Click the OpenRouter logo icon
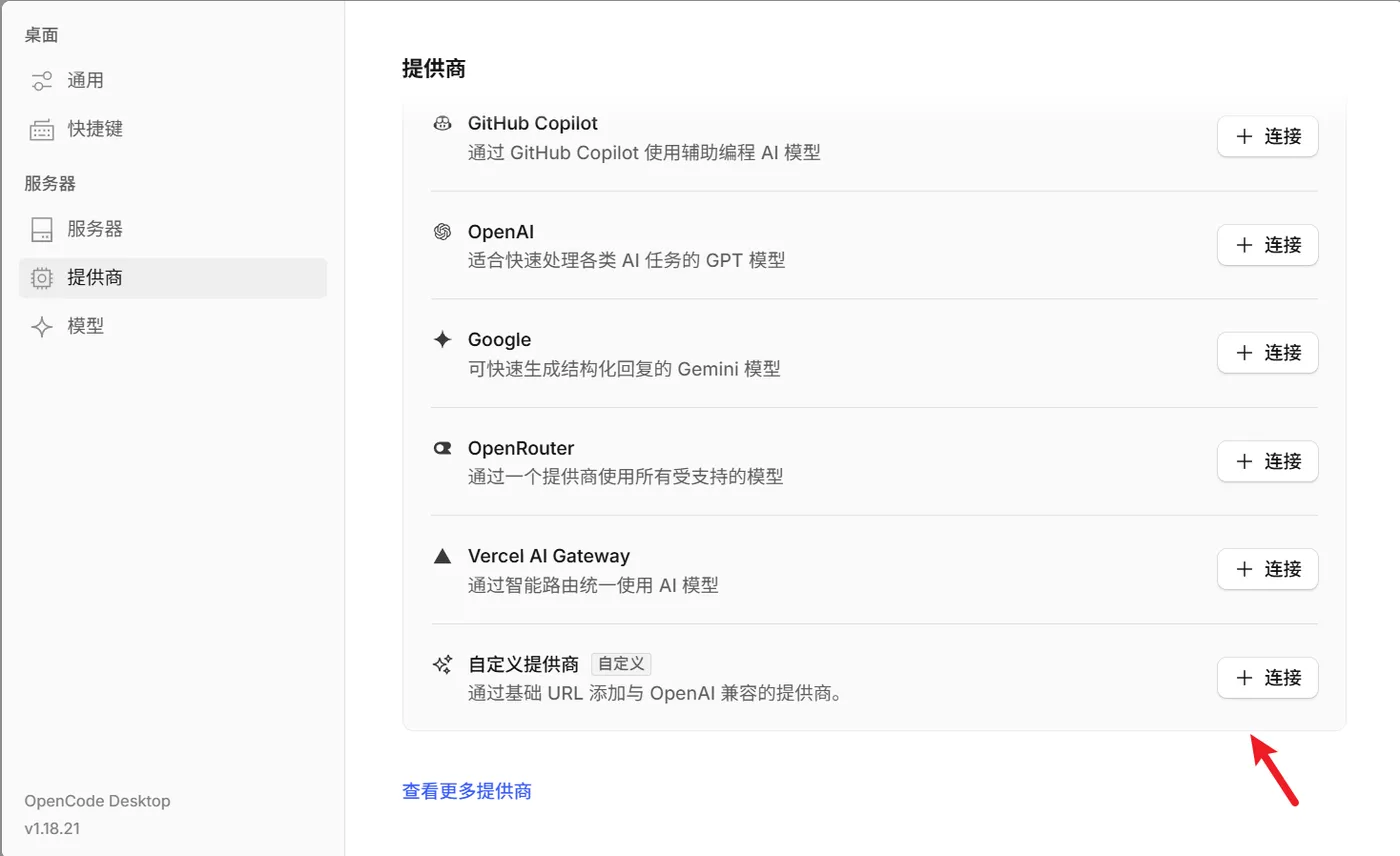Viewport: 1400px width, 856px height. [442, 448]
